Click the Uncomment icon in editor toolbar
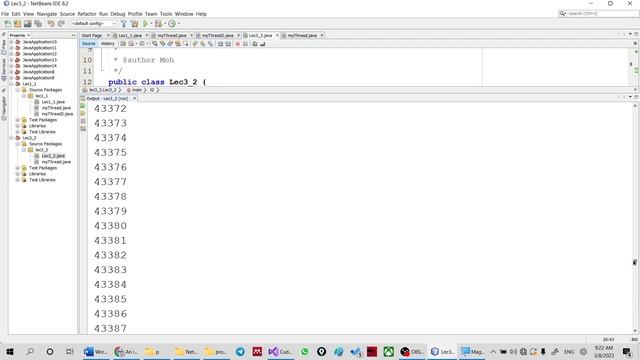This screenshot has height=360, width=640. pos(262,44)
